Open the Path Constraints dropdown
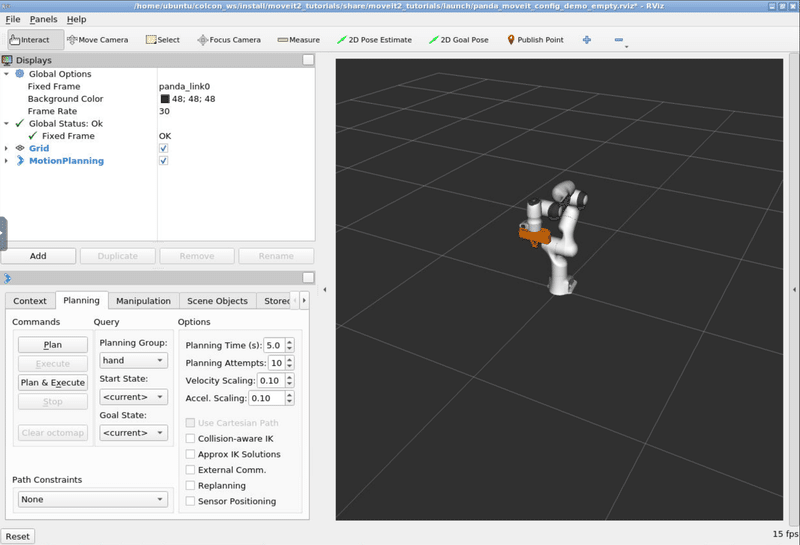 click(93, 499)
